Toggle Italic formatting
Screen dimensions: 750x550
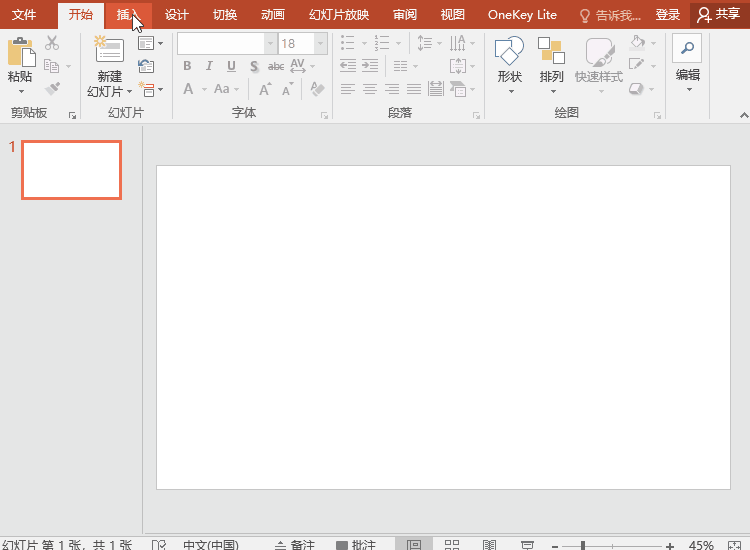point(209,66)
